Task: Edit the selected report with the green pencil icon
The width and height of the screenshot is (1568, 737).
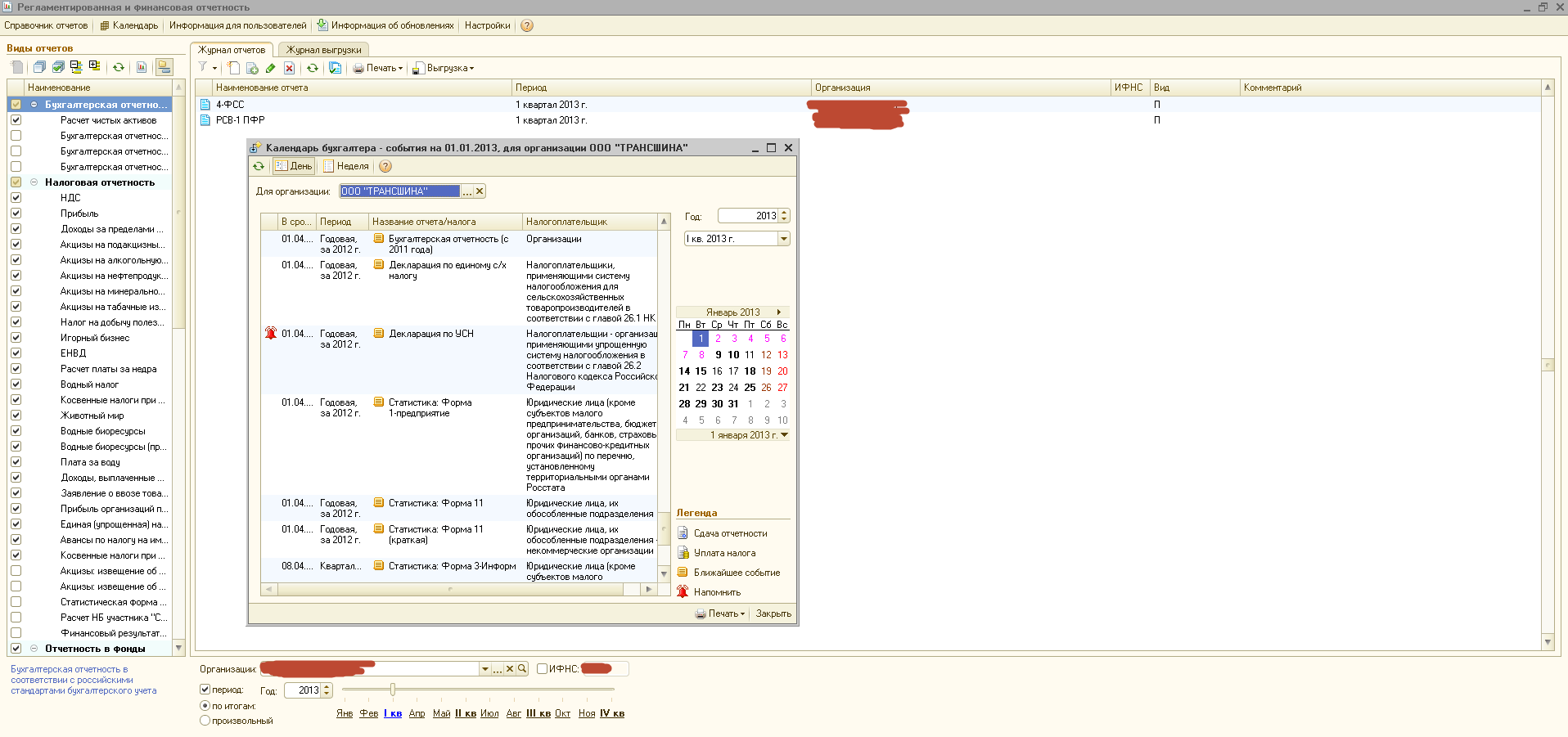Action: (x=270, y=68)
